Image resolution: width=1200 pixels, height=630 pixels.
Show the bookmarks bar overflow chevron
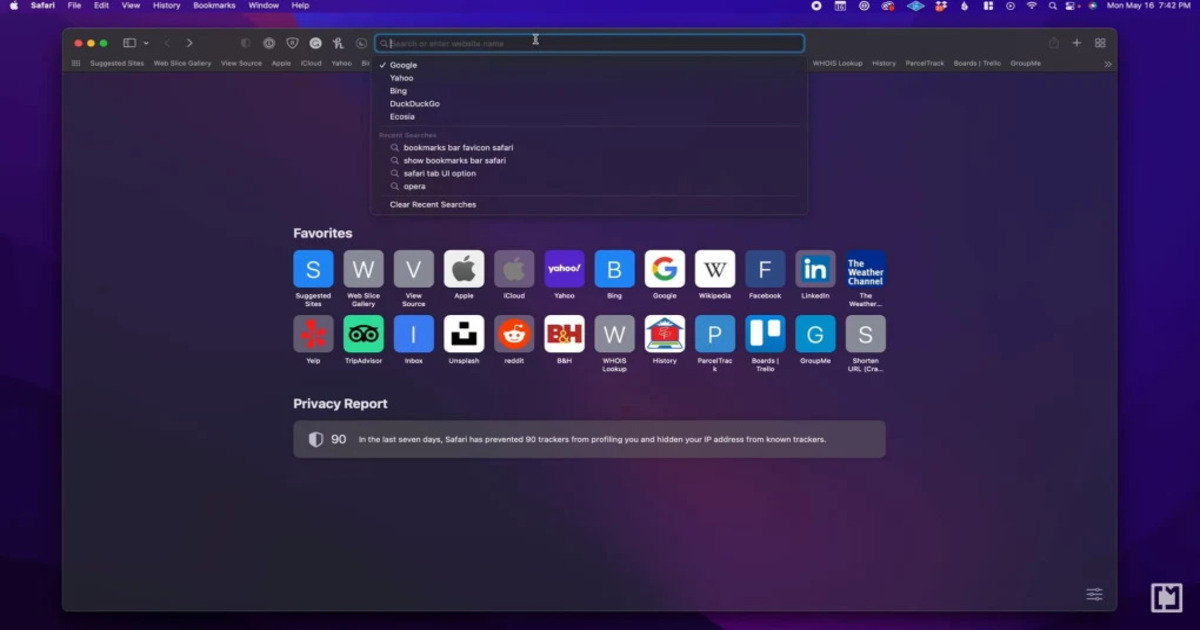[x=1107, y=64]
